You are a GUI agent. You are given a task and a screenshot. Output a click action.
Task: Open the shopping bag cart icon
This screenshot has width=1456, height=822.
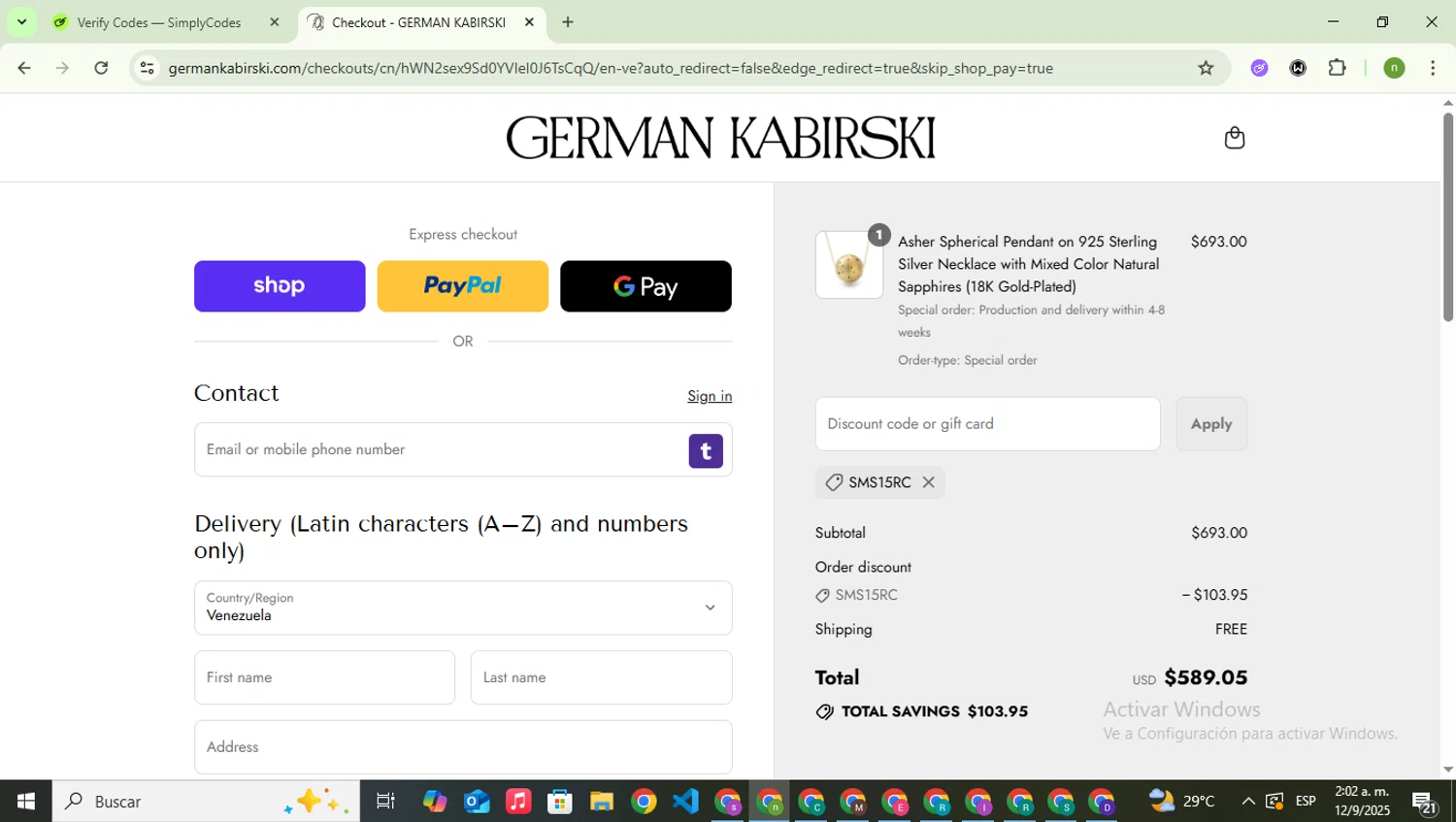(1234, 137)
